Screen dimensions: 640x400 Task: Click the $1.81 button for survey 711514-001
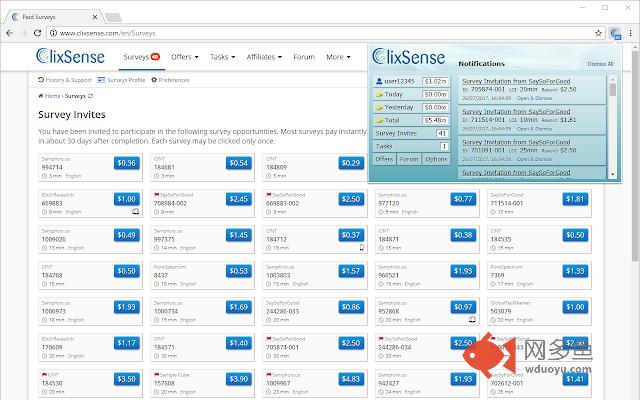[575, 199]
